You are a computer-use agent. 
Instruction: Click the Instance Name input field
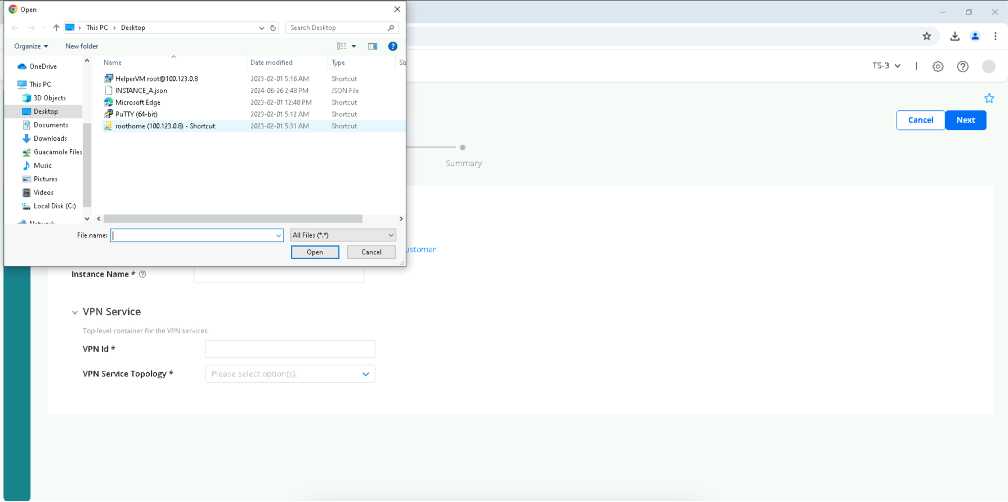click(278, 274)
